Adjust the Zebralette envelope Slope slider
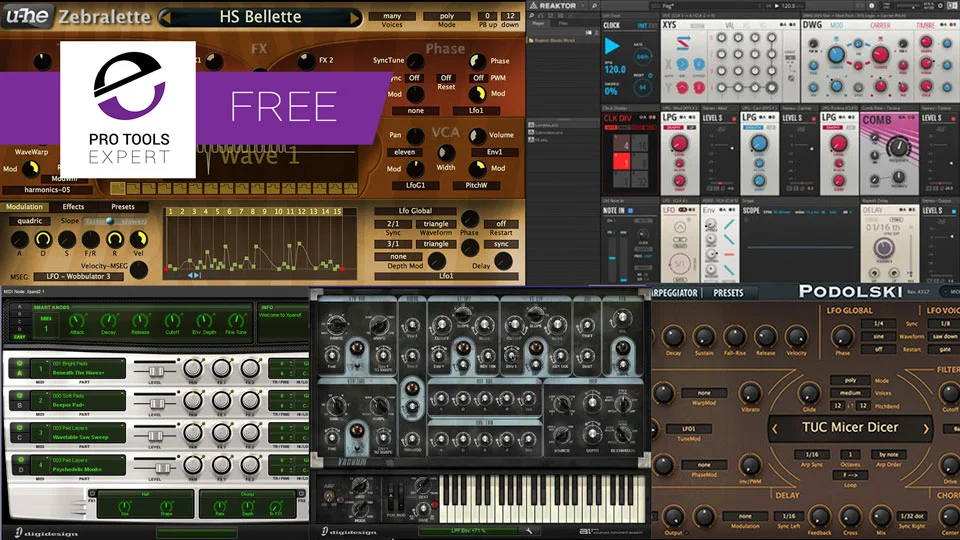The image size is (960, 540). pyautogui.click(x=115, y=221)
